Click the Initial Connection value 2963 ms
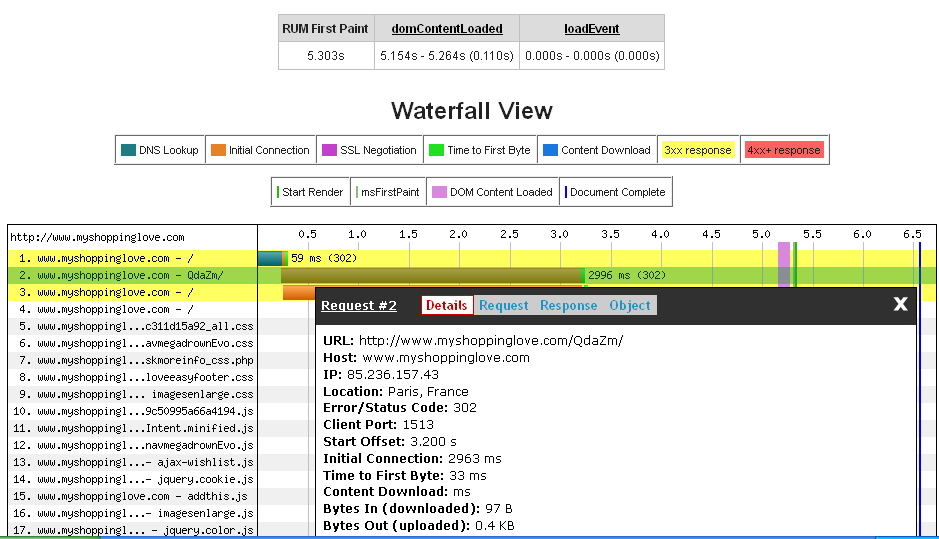The height and width of the screenshot is (539, 939). click(474, 459)
